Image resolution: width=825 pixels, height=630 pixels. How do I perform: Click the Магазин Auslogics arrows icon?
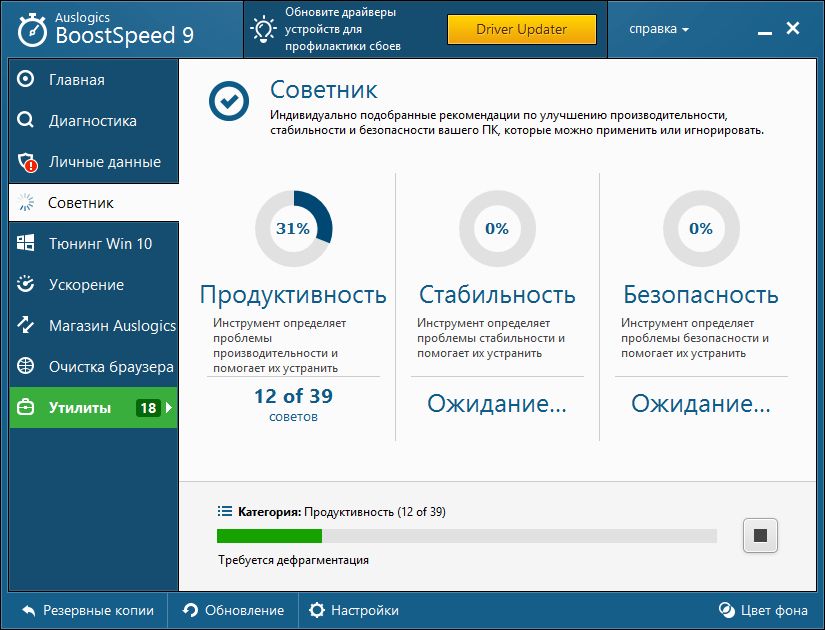click(25, 325)
